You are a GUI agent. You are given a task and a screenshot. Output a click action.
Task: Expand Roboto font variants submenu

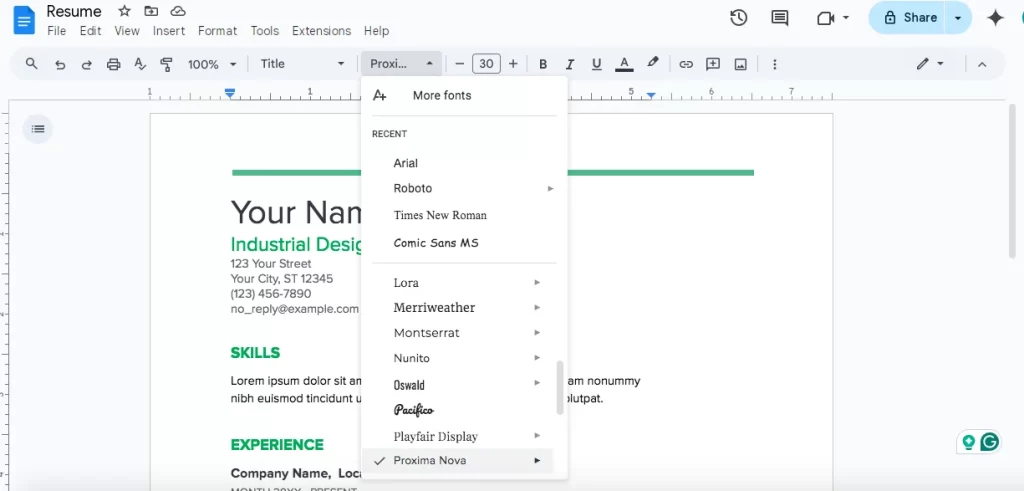551,189
